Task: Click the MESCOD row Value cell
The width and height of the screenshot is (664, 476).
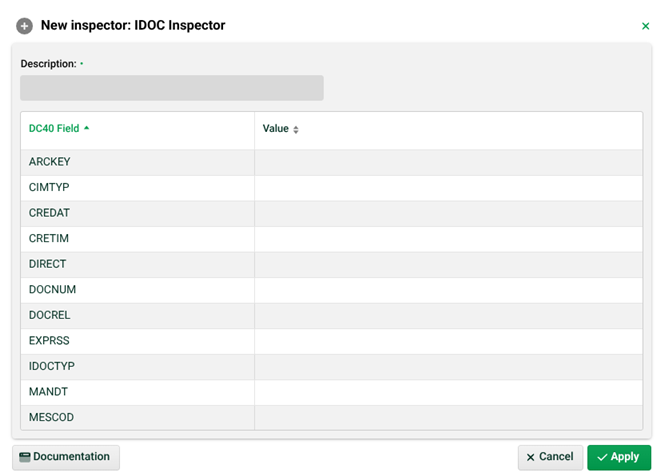Action: (x=448, y=417)
